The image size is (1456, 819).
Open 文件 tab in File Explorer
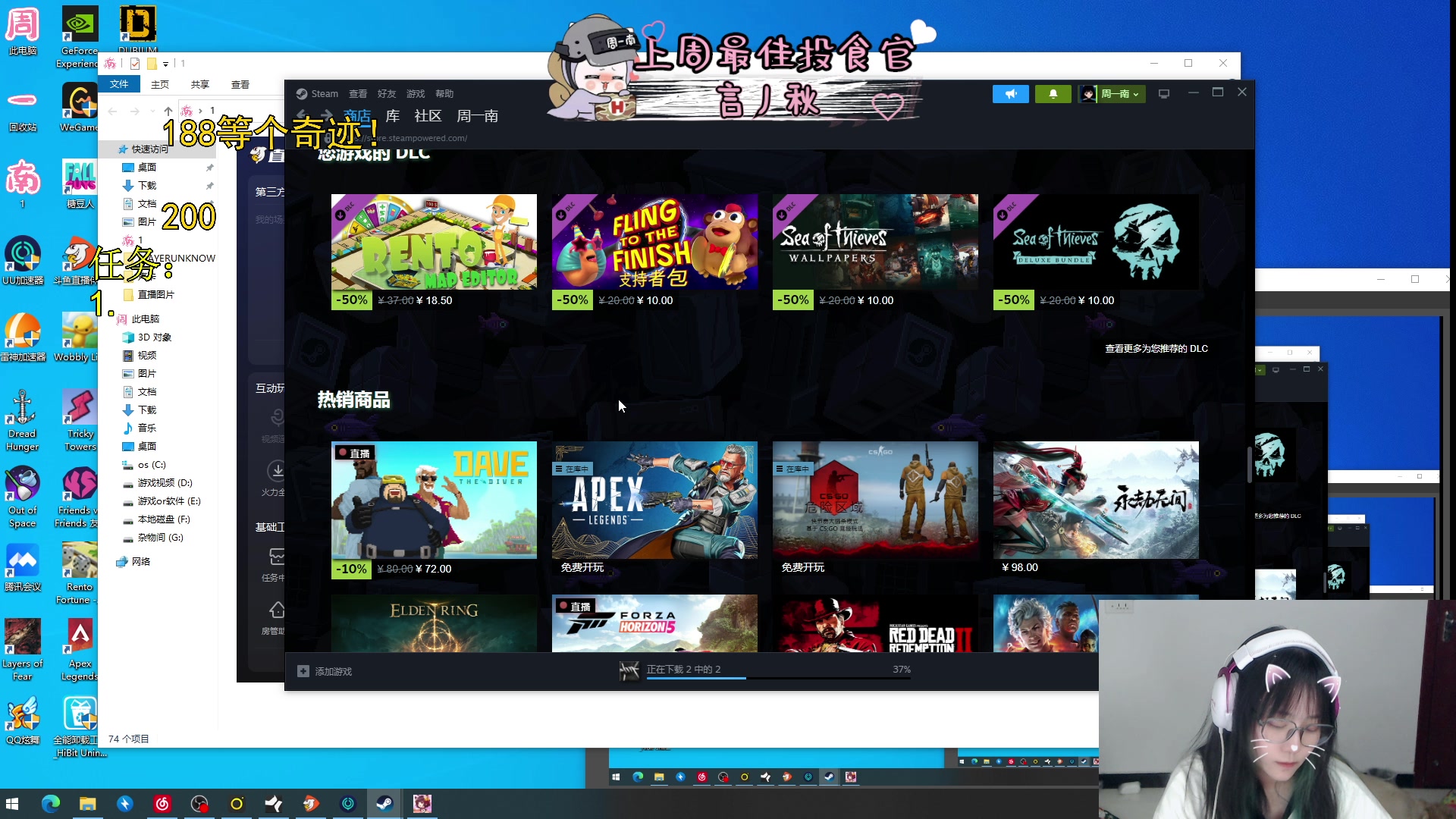(119, 84)
